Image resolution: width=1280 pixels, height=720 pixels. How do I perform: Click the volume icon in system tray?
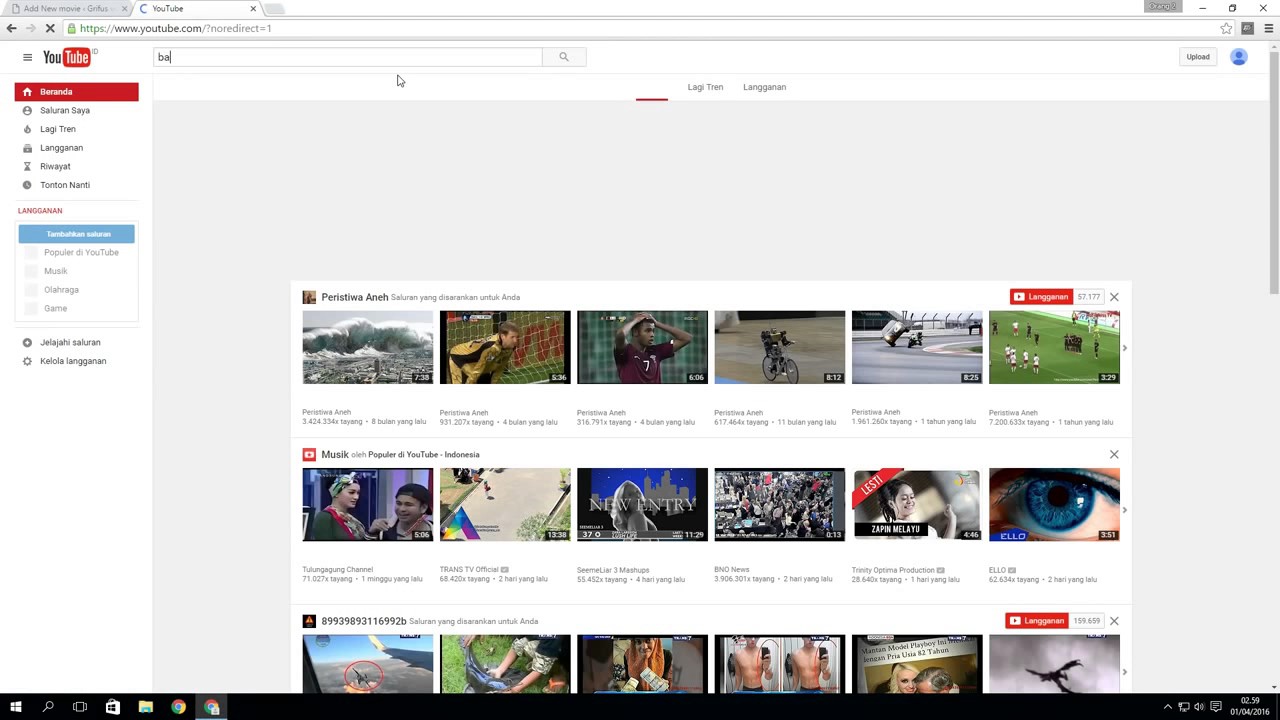click(1199, 707)
